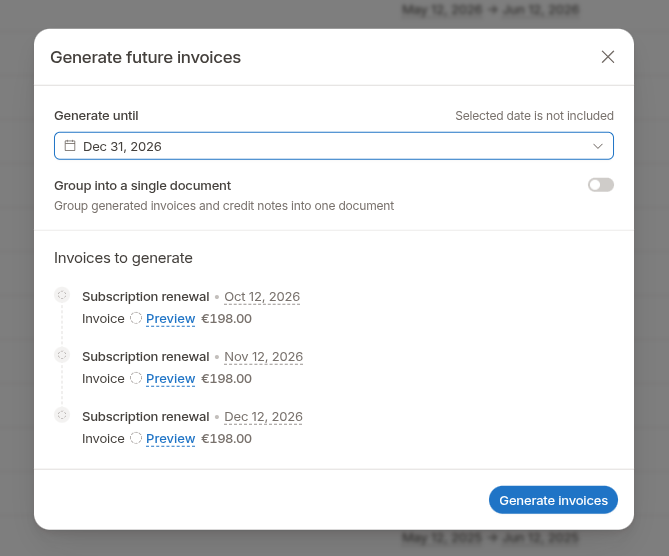Screen dimensions: 669x556
Task: Click the Generate invoices button
Action: 553,500
